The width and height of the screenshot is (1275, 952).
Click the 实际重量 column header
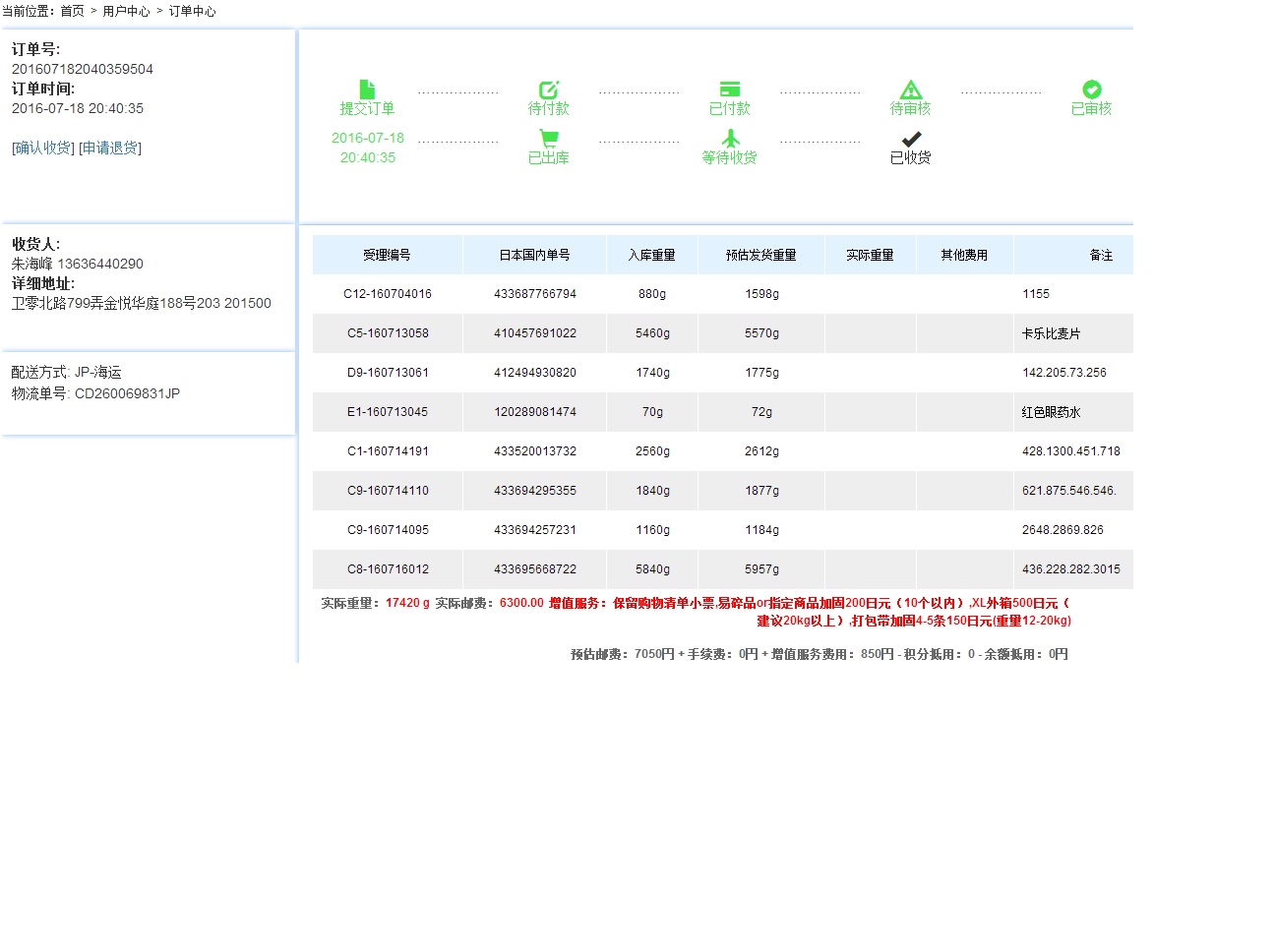pos(870,255)
